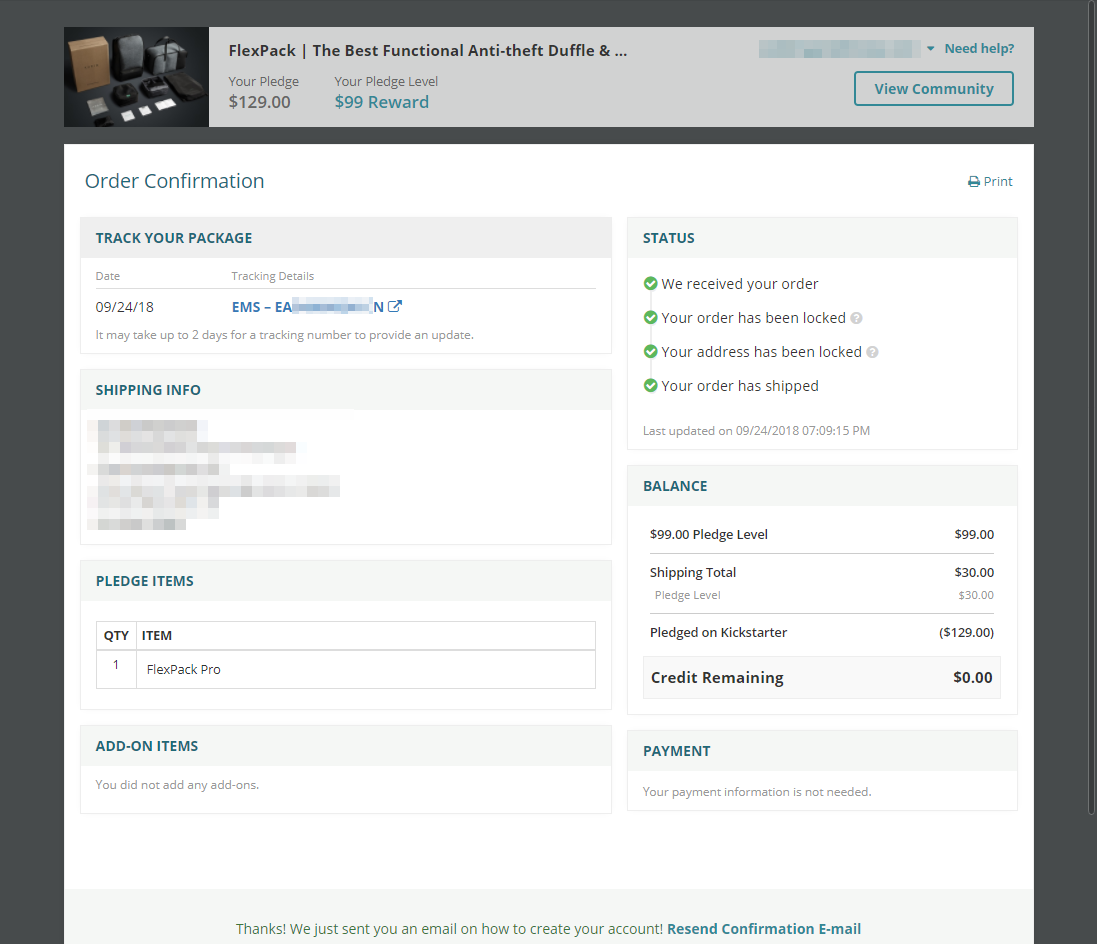1097x944 pixels.
Task: Click Resend Confirmation E-mail link
Action: pos(764,929)
